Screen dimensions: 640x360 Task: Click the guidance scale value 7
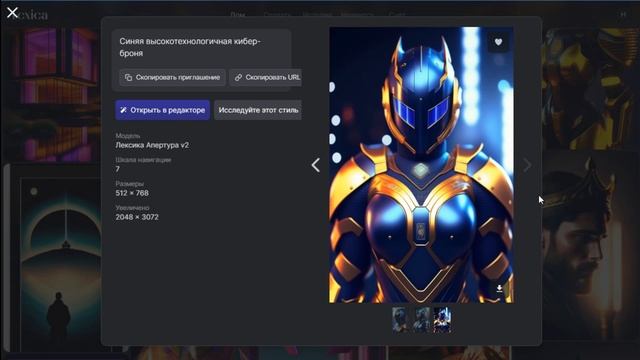(118, 169)
